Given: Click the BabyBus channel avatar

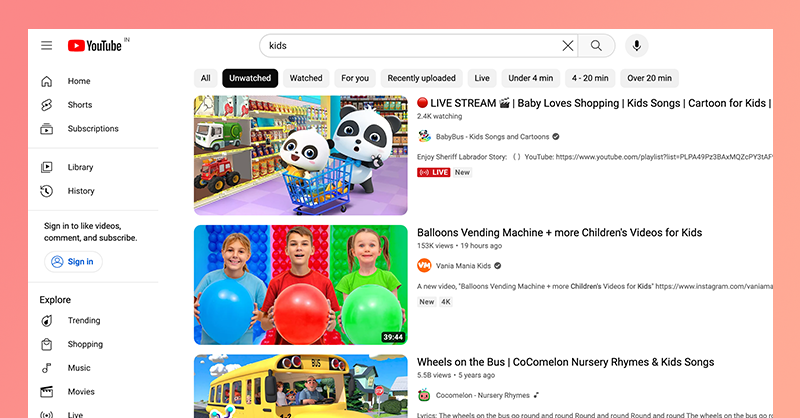Looking at the screenshot, I should (x=424, y=136).
